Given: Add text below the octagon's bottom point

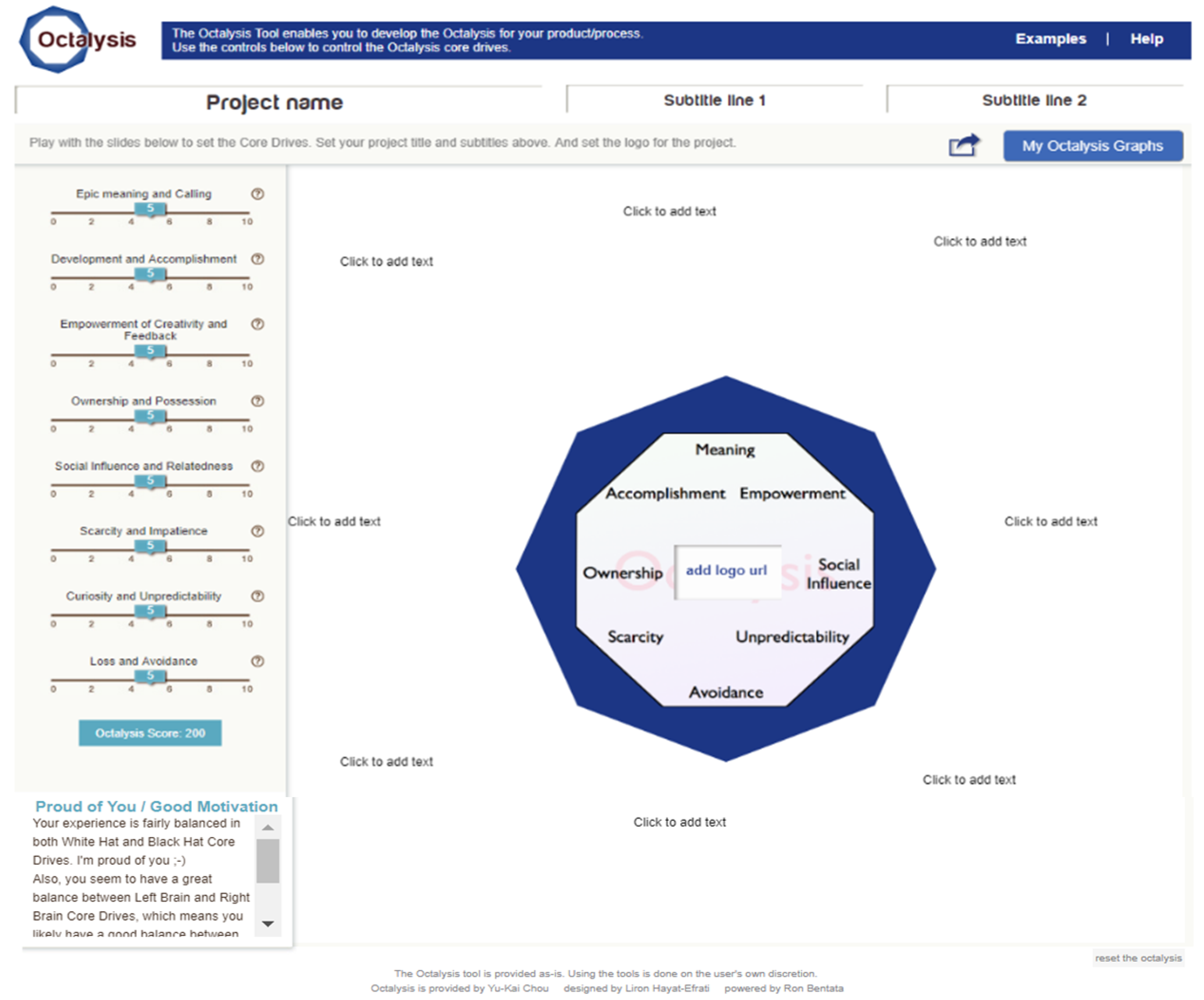Looking at the screenshot, I should [679, 822].
